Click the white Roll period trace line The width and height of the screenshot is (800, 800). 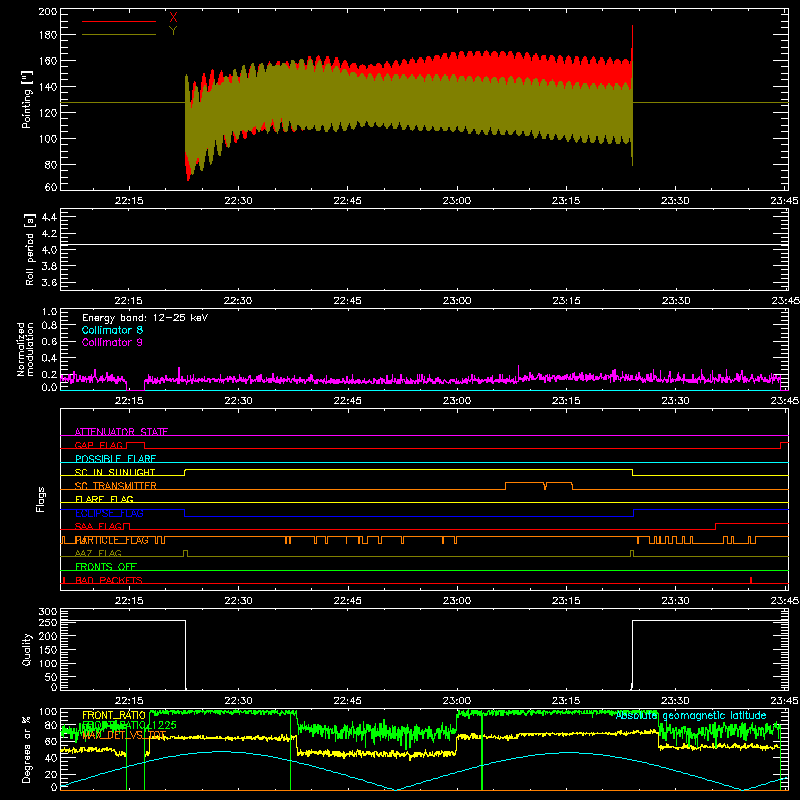click(424, 244)
